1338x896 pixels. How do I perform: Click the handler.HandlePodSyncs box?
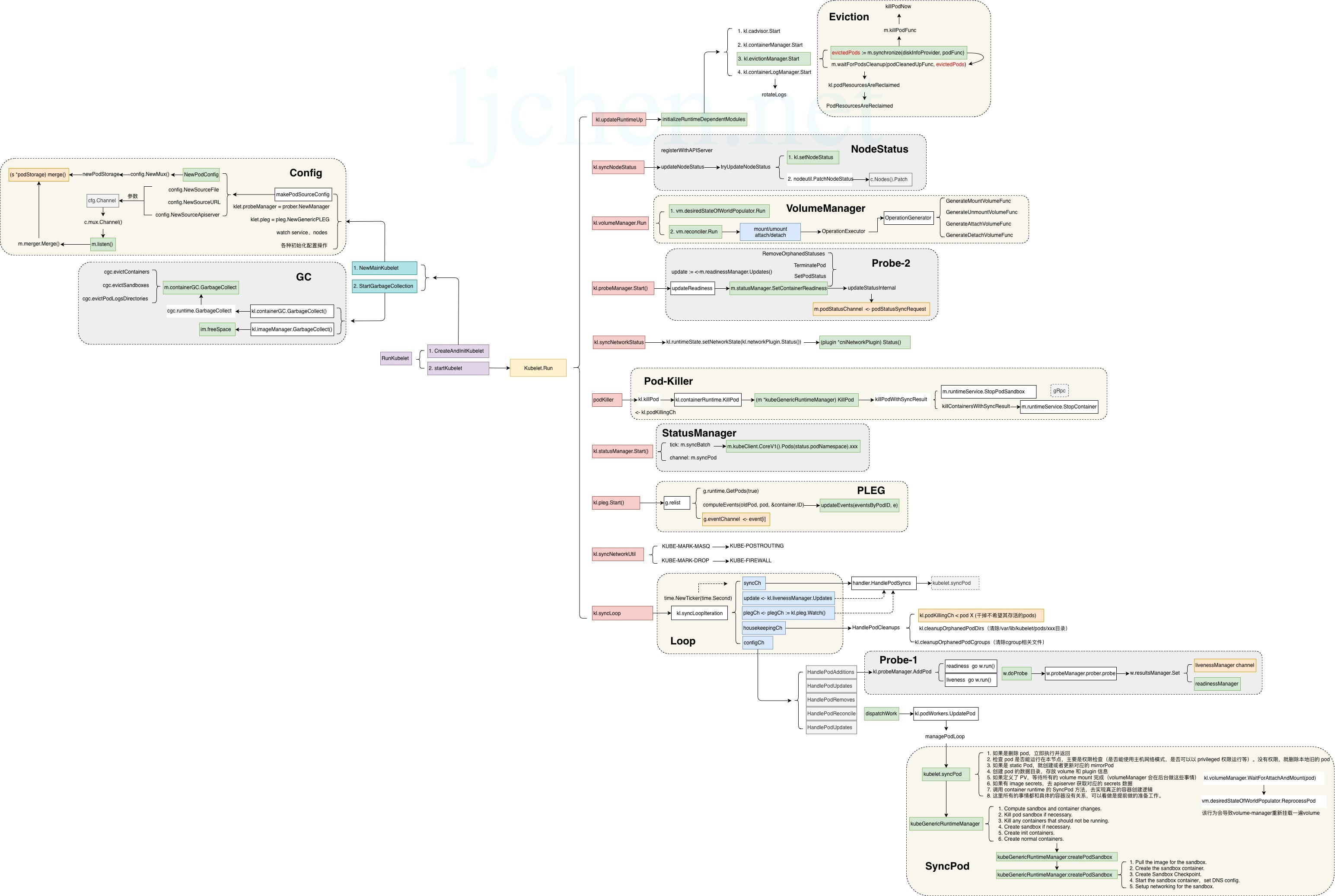pyautogui.click(x=883, y=584)
